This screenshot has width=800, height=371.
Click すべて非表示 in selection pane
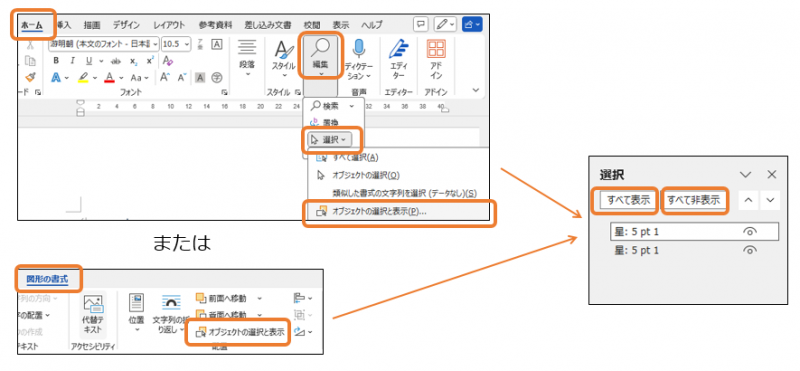click(x=693, y=201)
